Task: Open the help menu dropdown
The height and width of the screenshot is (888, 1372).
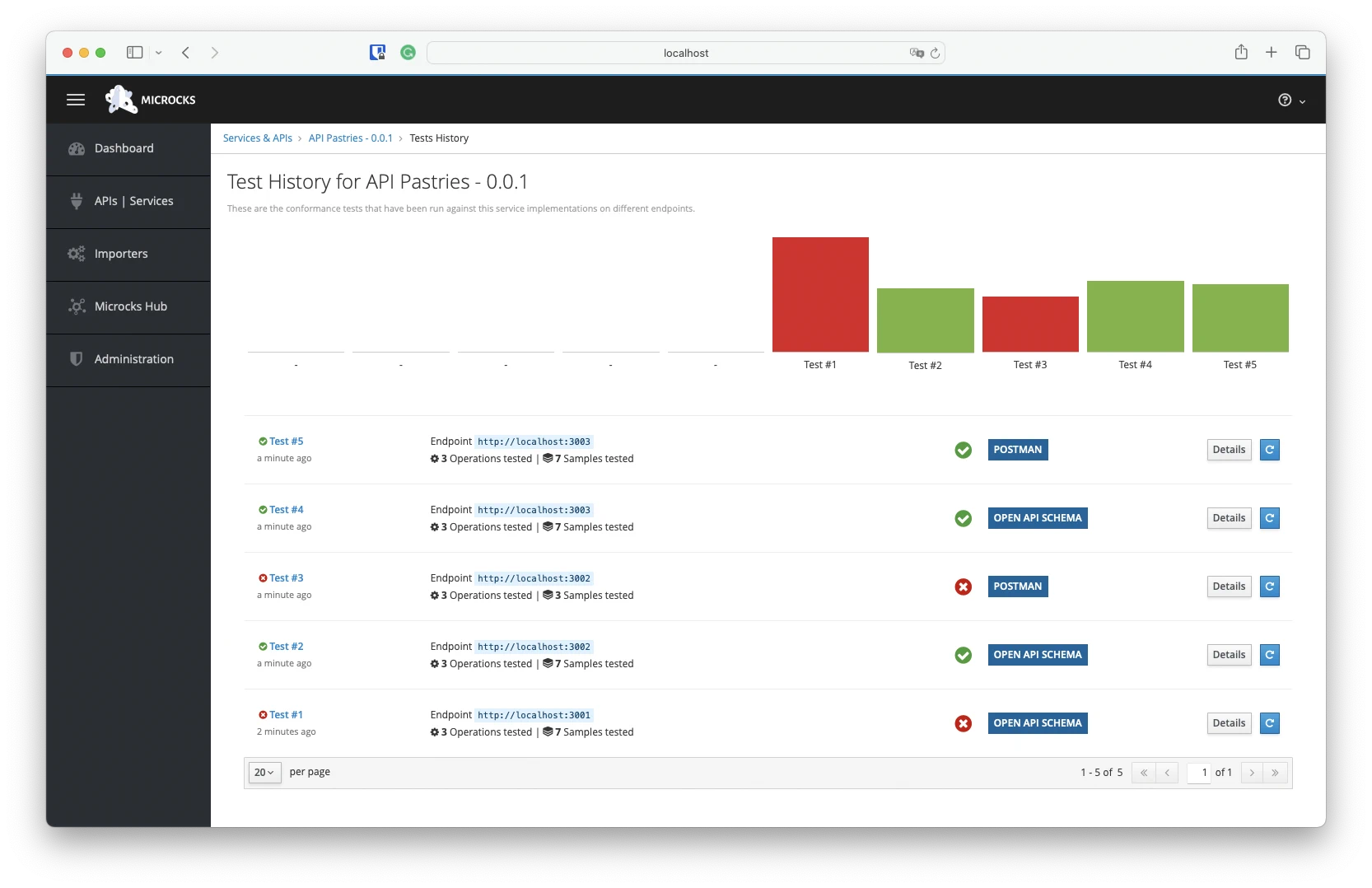Action: [1291, 100]
